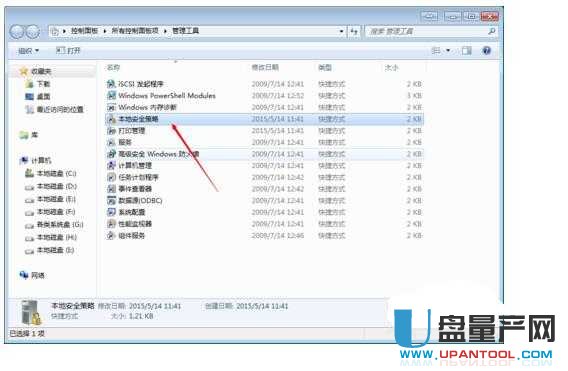Select the 性能监视器 icon
The image size is (568, 371).
[x=111, y=224]
